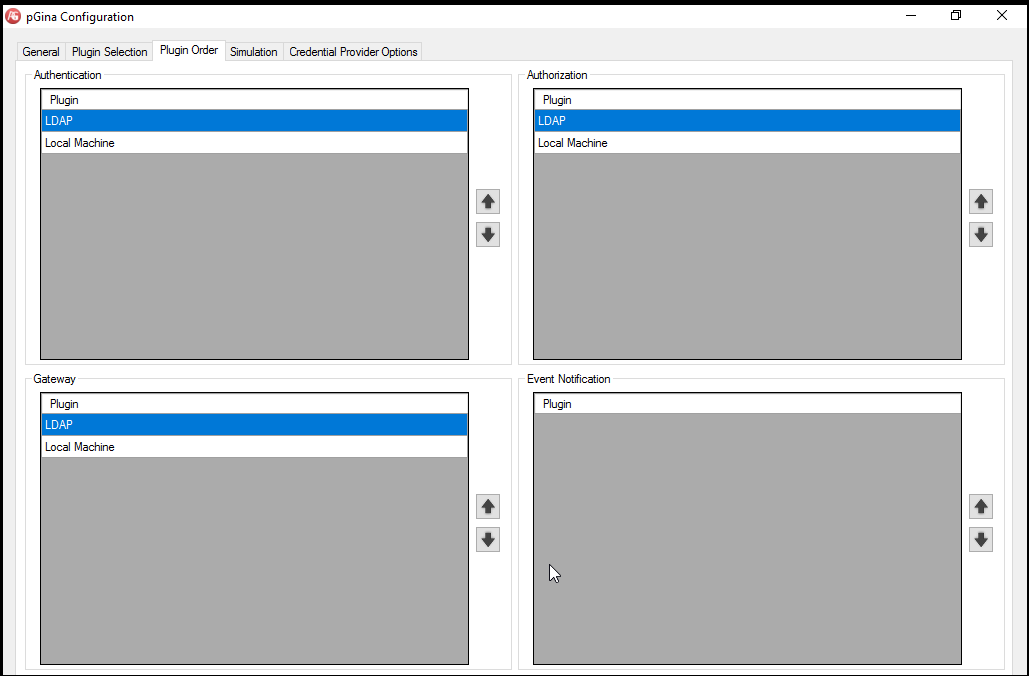Screen dimensions: 1029x676
Task: Select LDAP in the Gateway list
Action: point(255,425)
